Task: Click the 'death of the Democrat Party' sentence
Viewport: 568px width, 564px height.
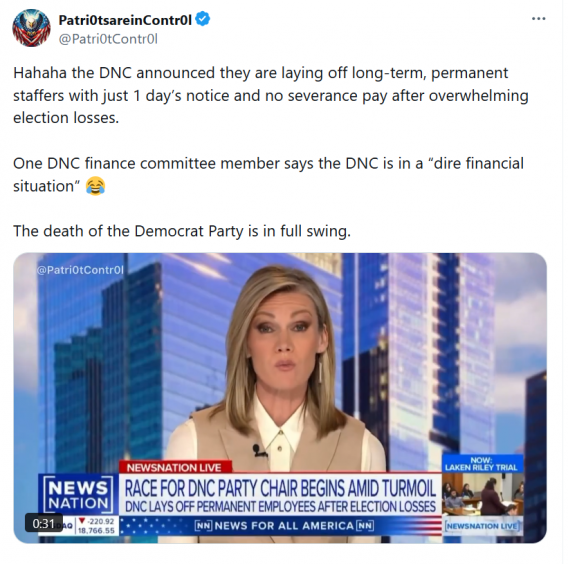Action: (x=182, y=231)
